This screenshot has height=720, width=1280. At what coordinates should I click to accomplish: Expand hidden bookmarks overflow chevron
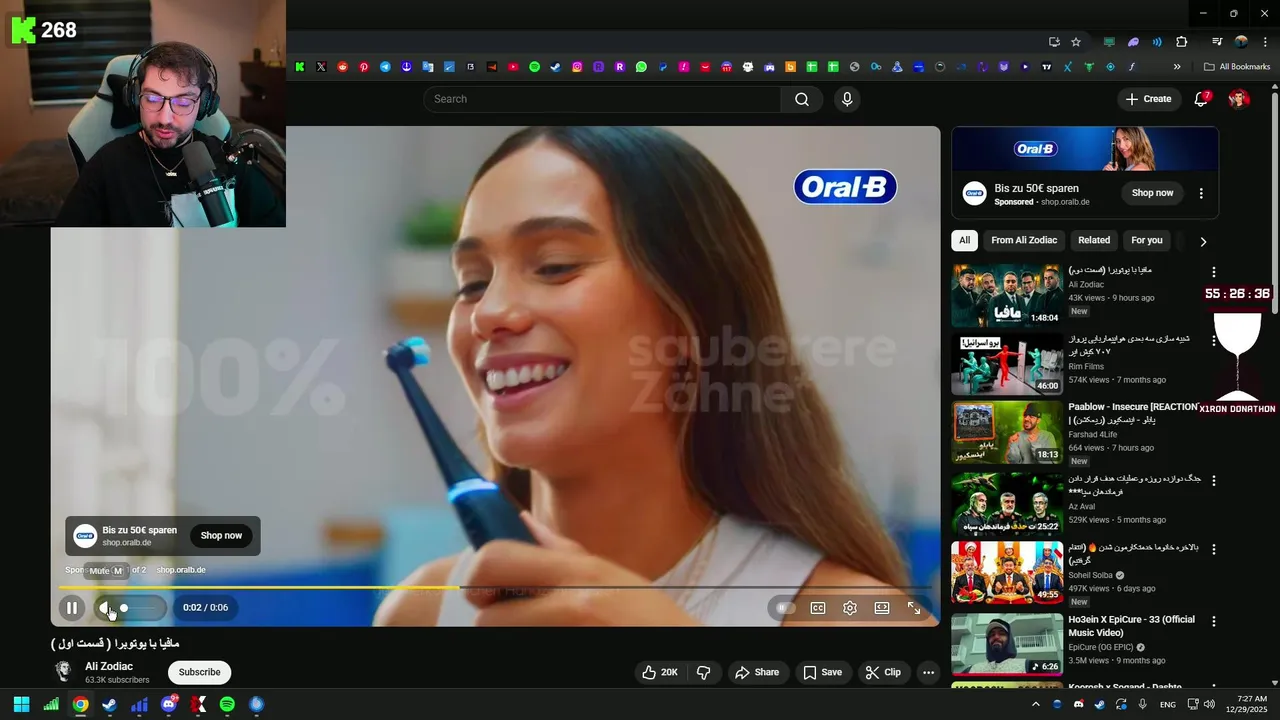click(1177, 67)
